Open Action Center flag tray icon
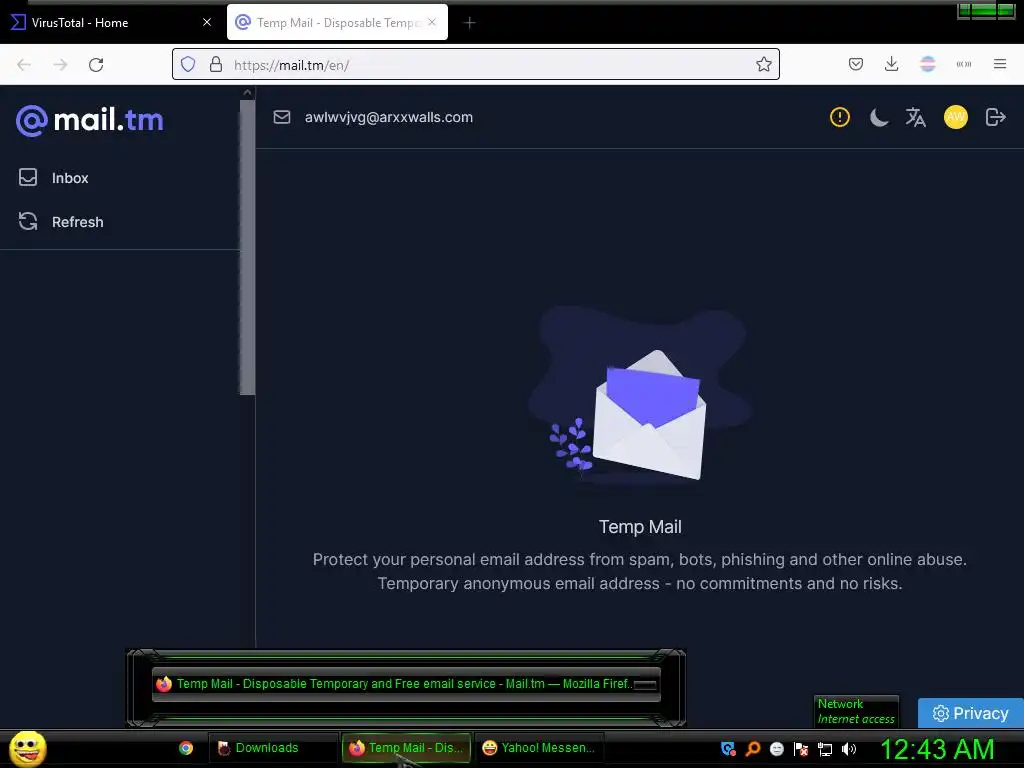The height and width of the screenshot is (768, 1024). pos(801,749)
